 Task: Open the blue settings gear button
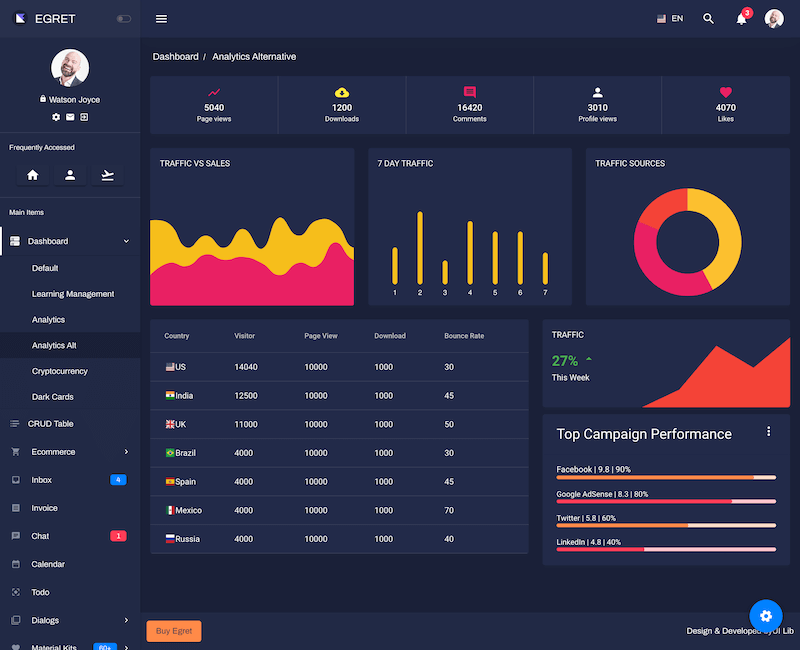765,615
